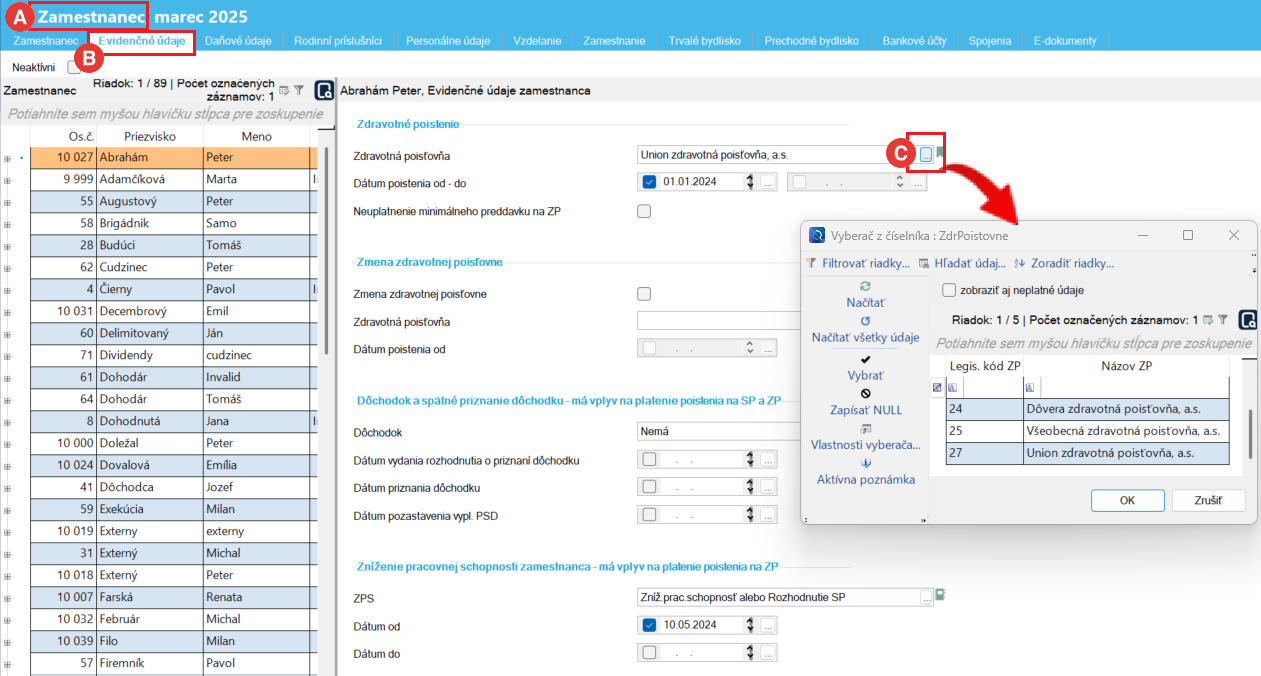Open the Bankové účty tab
This screenshot has height=676, width=1261.
pyautogui.click(x=913, y=41)
